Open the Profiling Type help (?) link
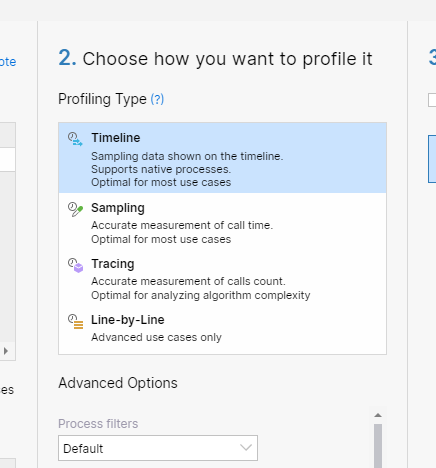Image resolution: width=436 pixels, height=468 pixels. click(157, 99)
